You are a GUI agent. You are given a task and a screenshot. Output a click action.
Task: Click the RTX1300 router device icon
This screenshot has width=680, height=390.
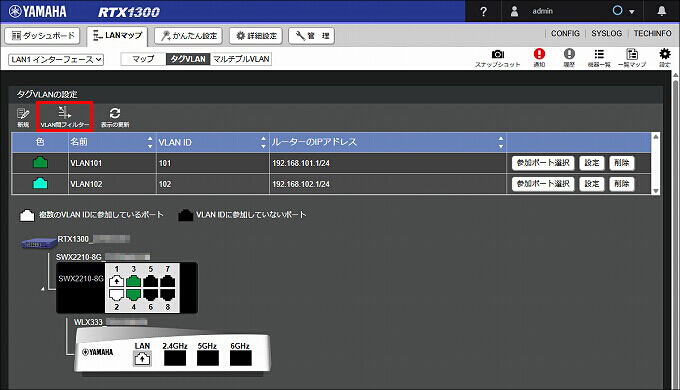pyautogui.click(x=39, y=243)
